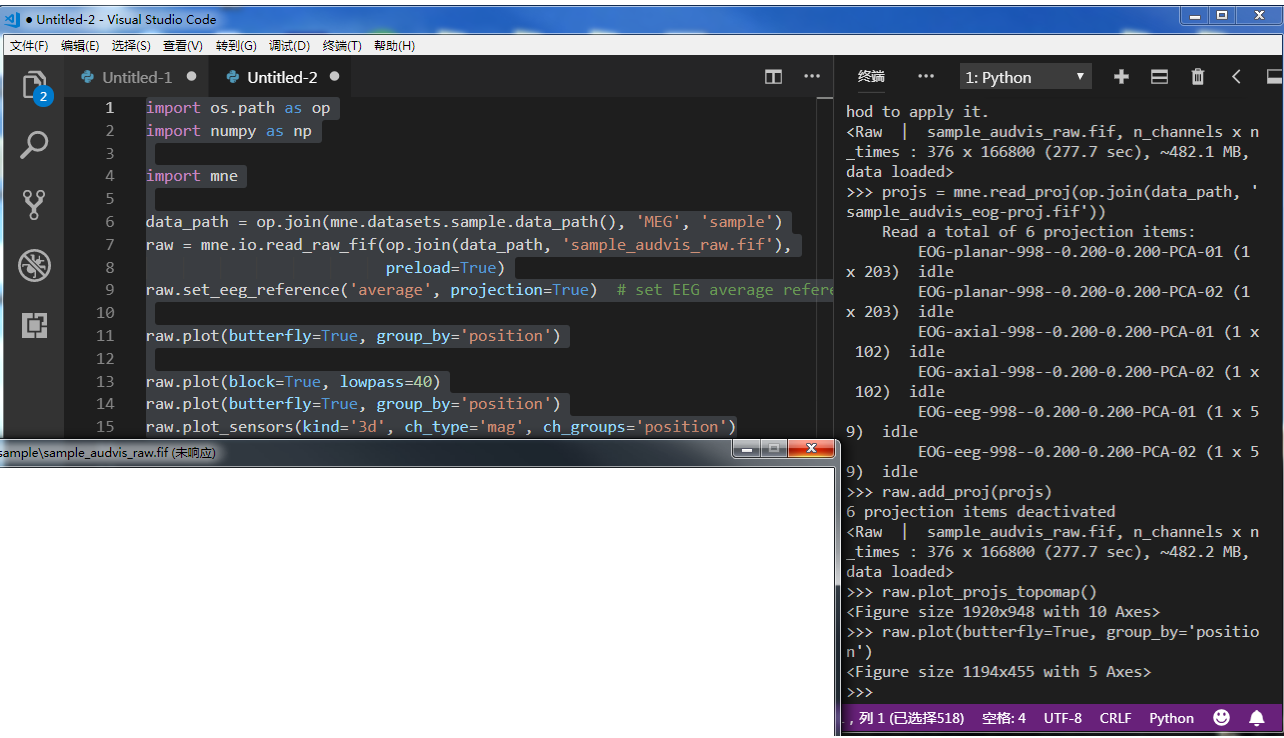Open the terminal panel's ellipsis menu

[x=926, y=77]
